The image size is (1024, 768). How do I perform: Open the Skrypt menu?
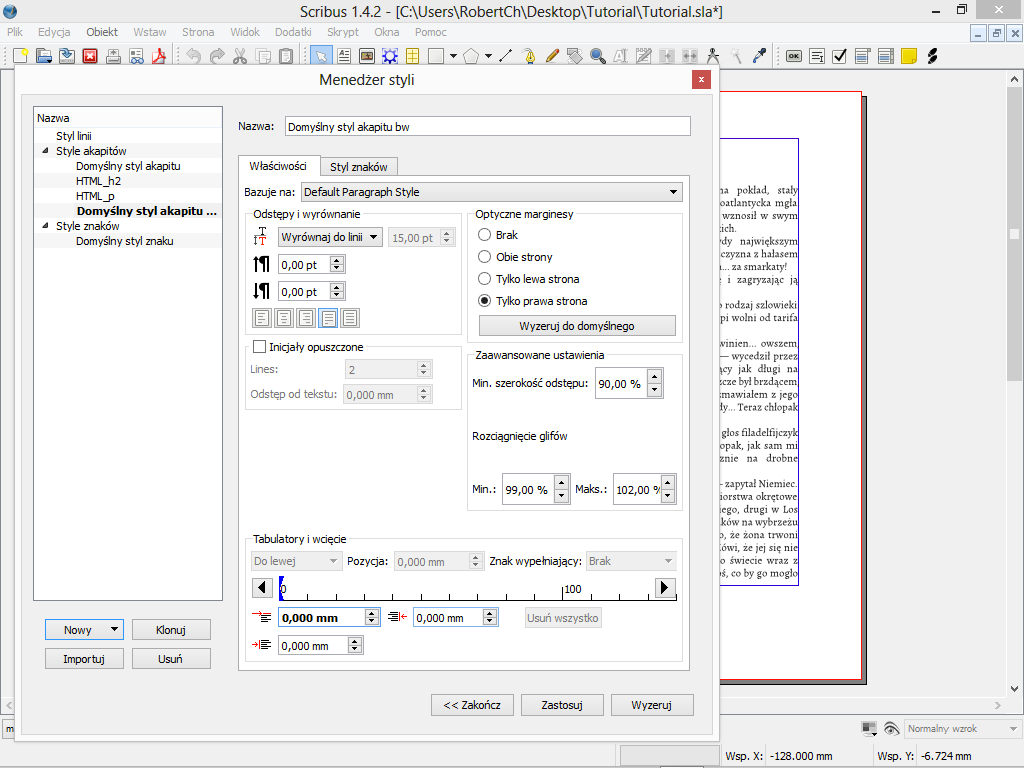click(342, 32)
